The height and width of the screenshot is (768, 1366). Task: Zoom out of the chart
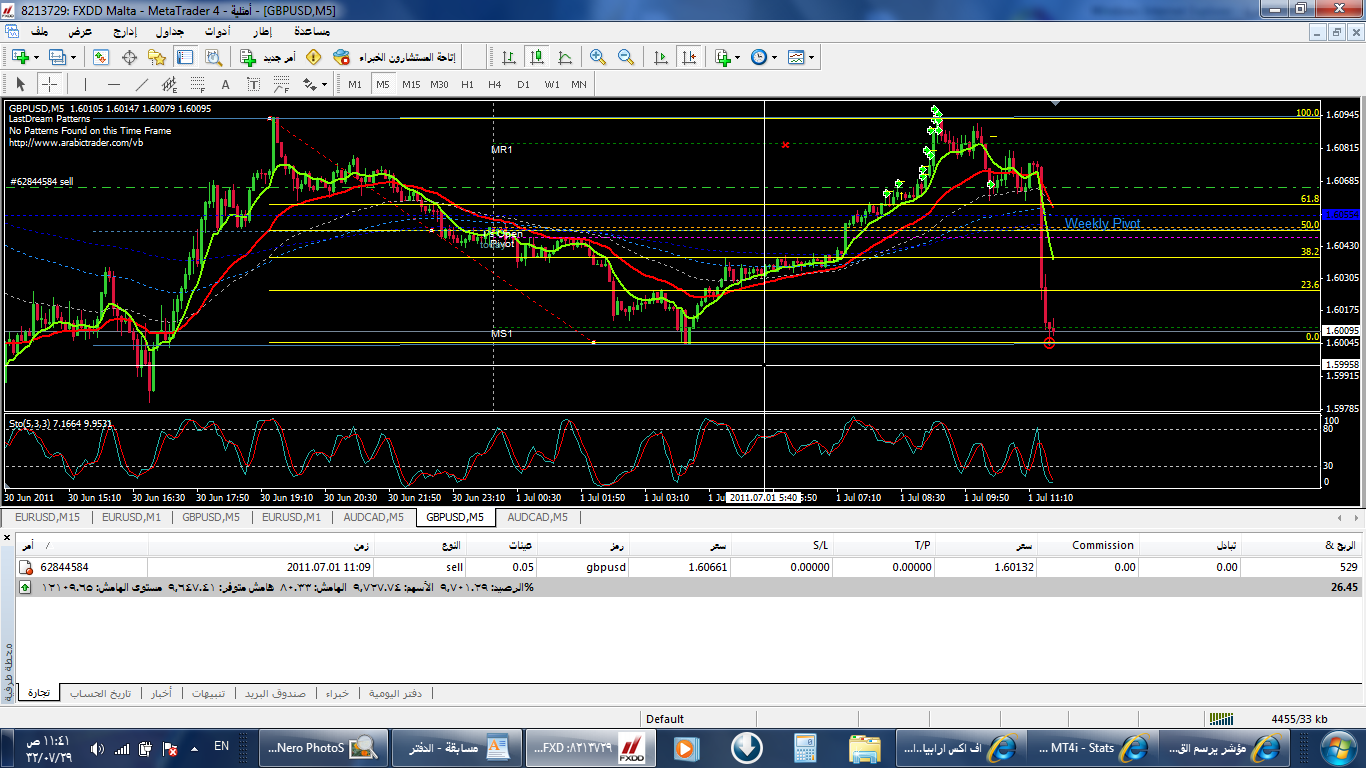(626, 57)
